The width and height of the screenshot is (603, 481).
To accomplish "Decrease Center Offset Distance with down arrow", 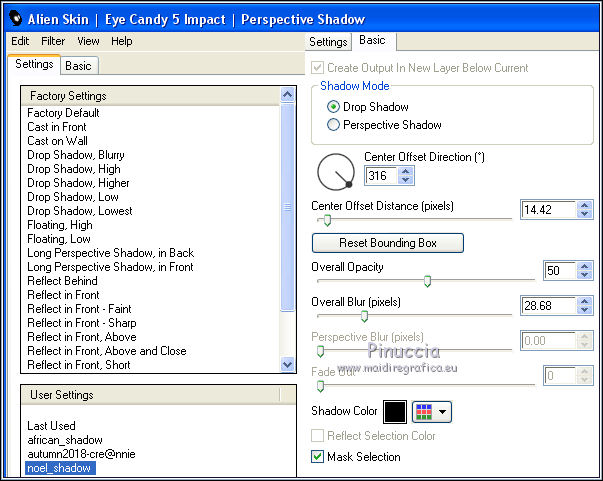I will [x=585, y=214].
